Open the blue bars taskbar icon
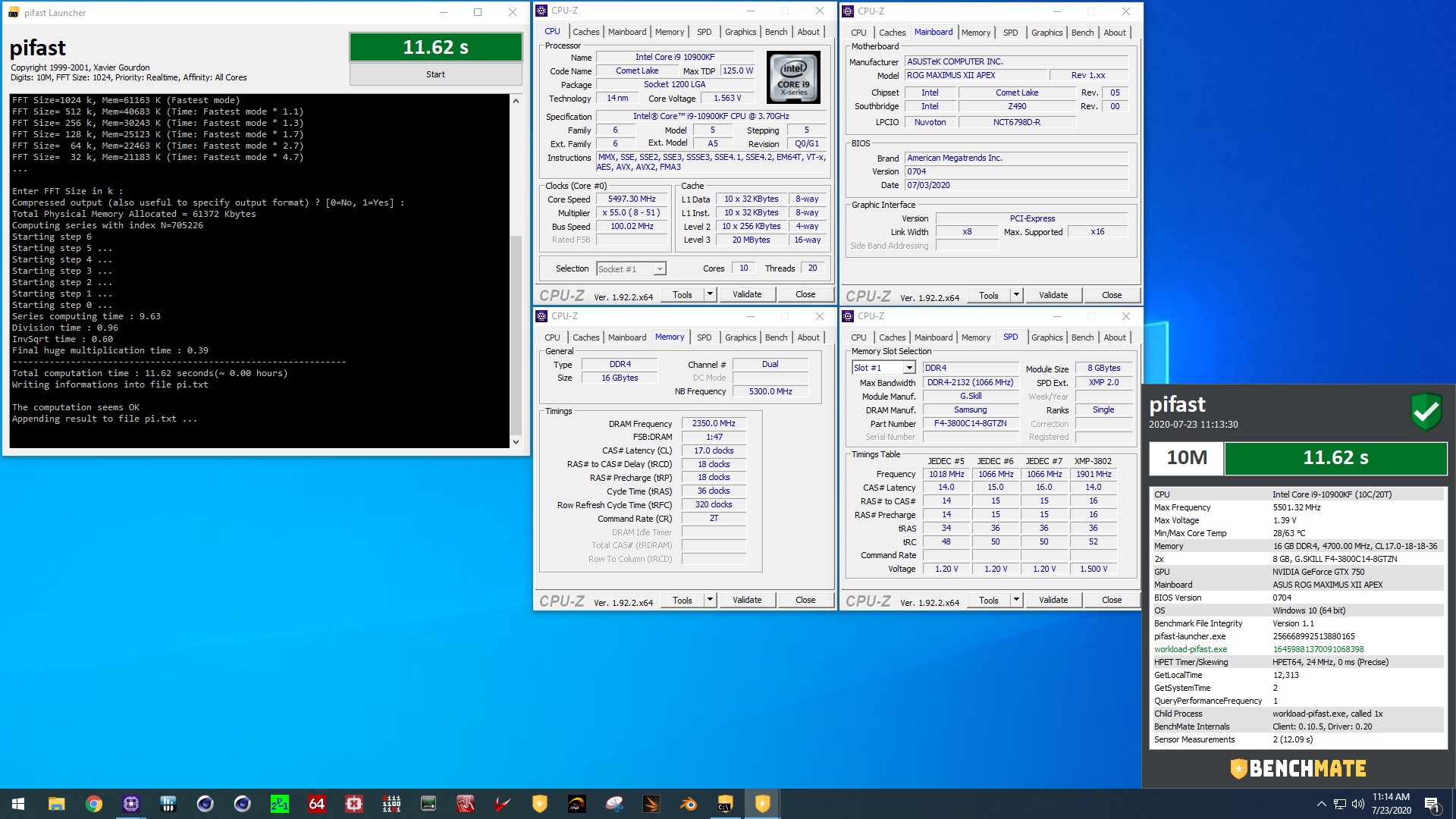This screenshot has height=819, width=1456. [168, 804]
